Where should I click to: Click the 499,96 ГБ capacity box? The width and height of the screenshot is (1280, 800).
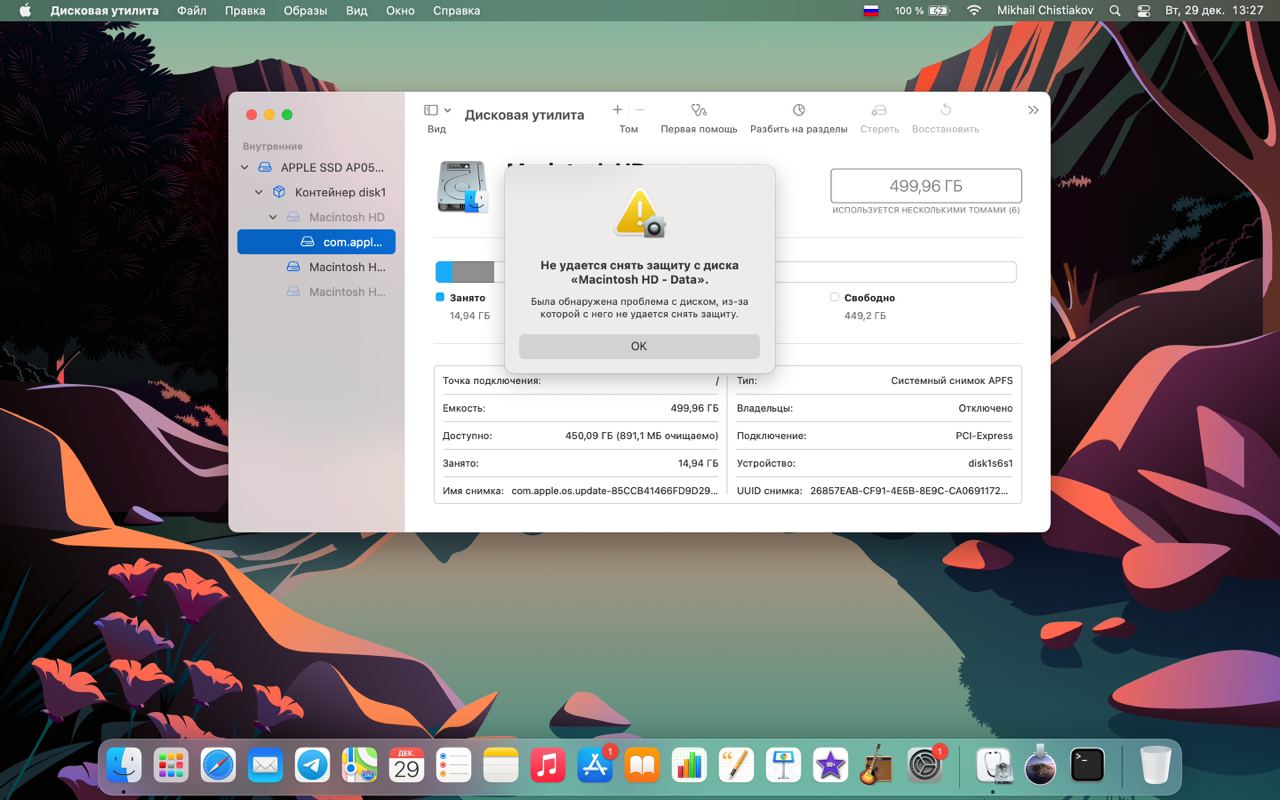tap(926, 186)
